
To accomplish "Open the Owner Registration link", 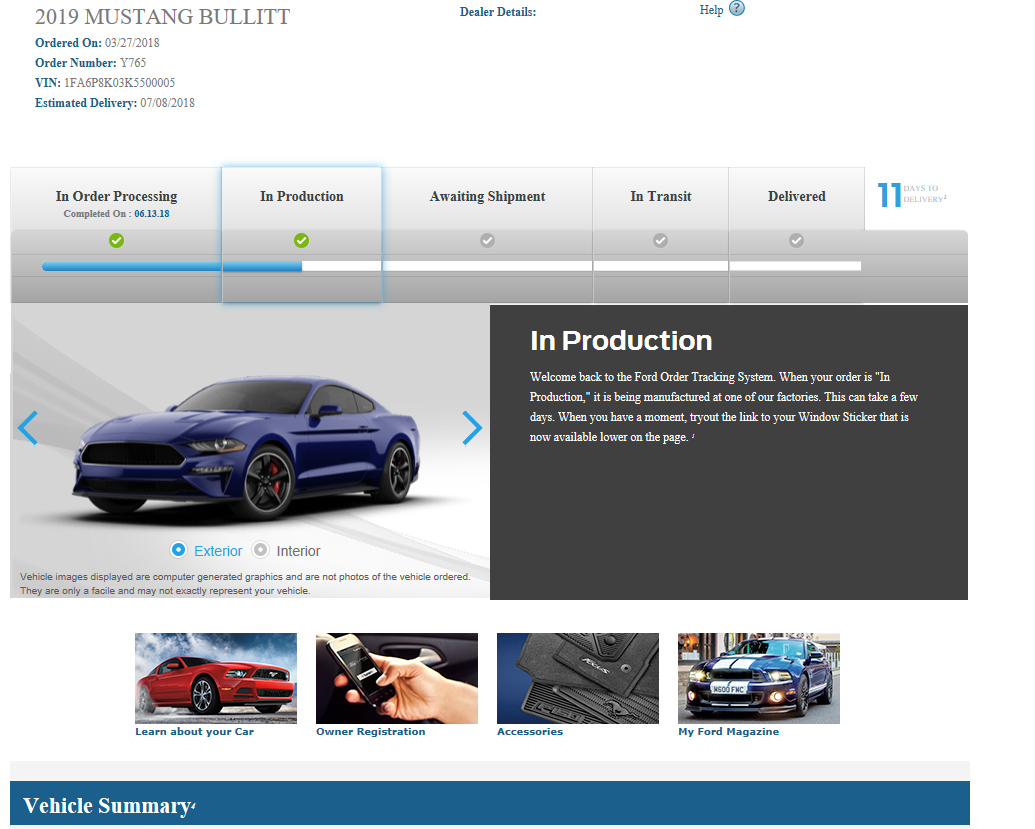I will pos(370,731).
